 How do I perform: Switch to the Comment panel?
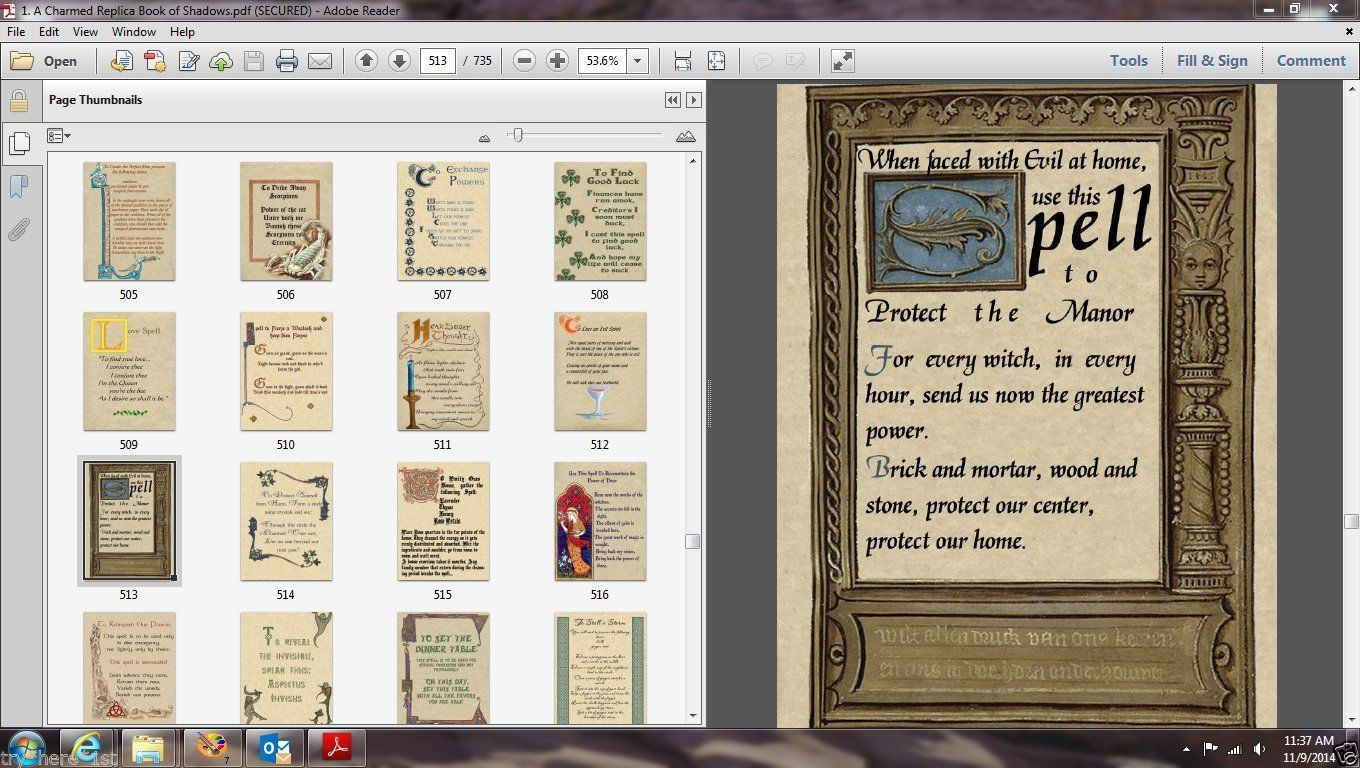(x=1311, y=60)
